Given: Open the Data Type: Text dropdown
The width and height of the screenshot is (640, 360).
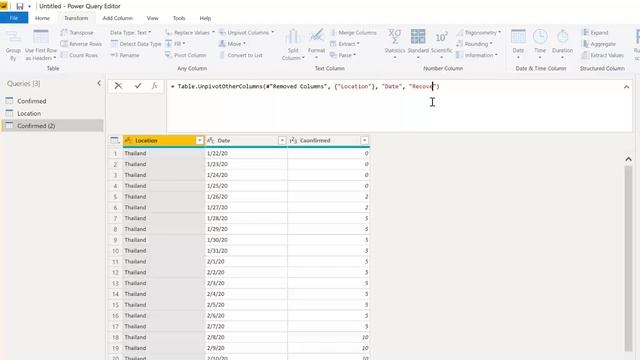Looking at the screenshot, I should click(131, 32).
